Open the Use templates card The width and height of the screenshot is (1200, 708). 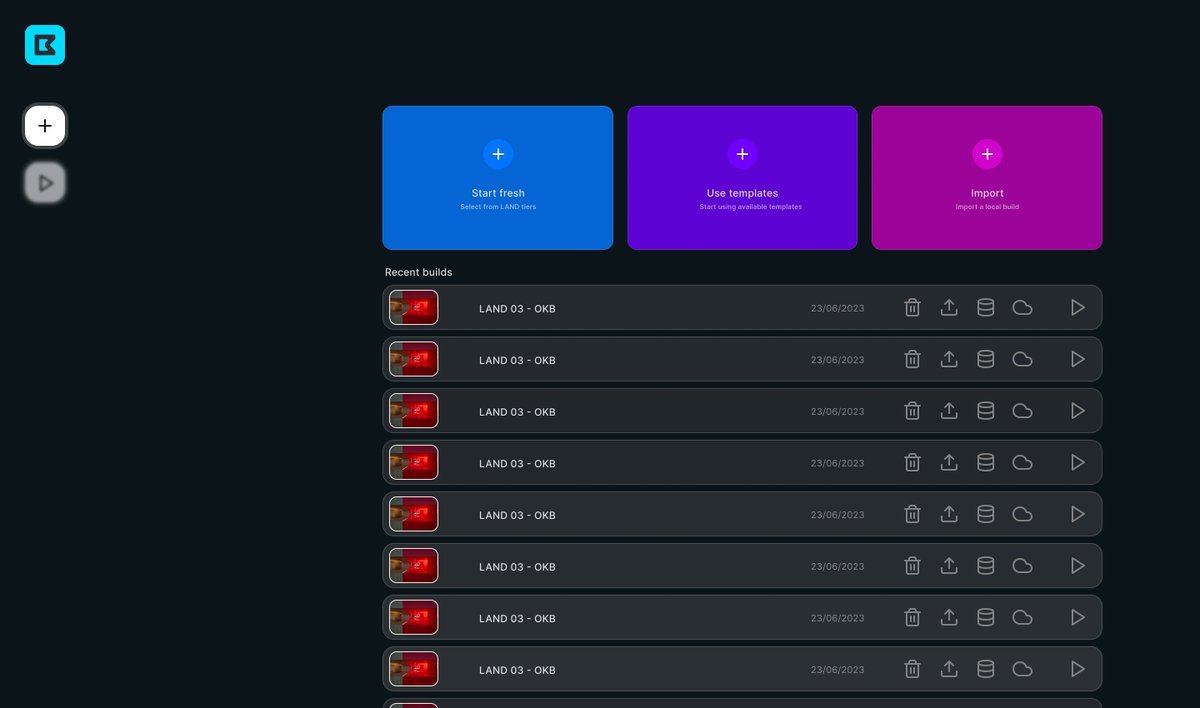tap(742, 178)
